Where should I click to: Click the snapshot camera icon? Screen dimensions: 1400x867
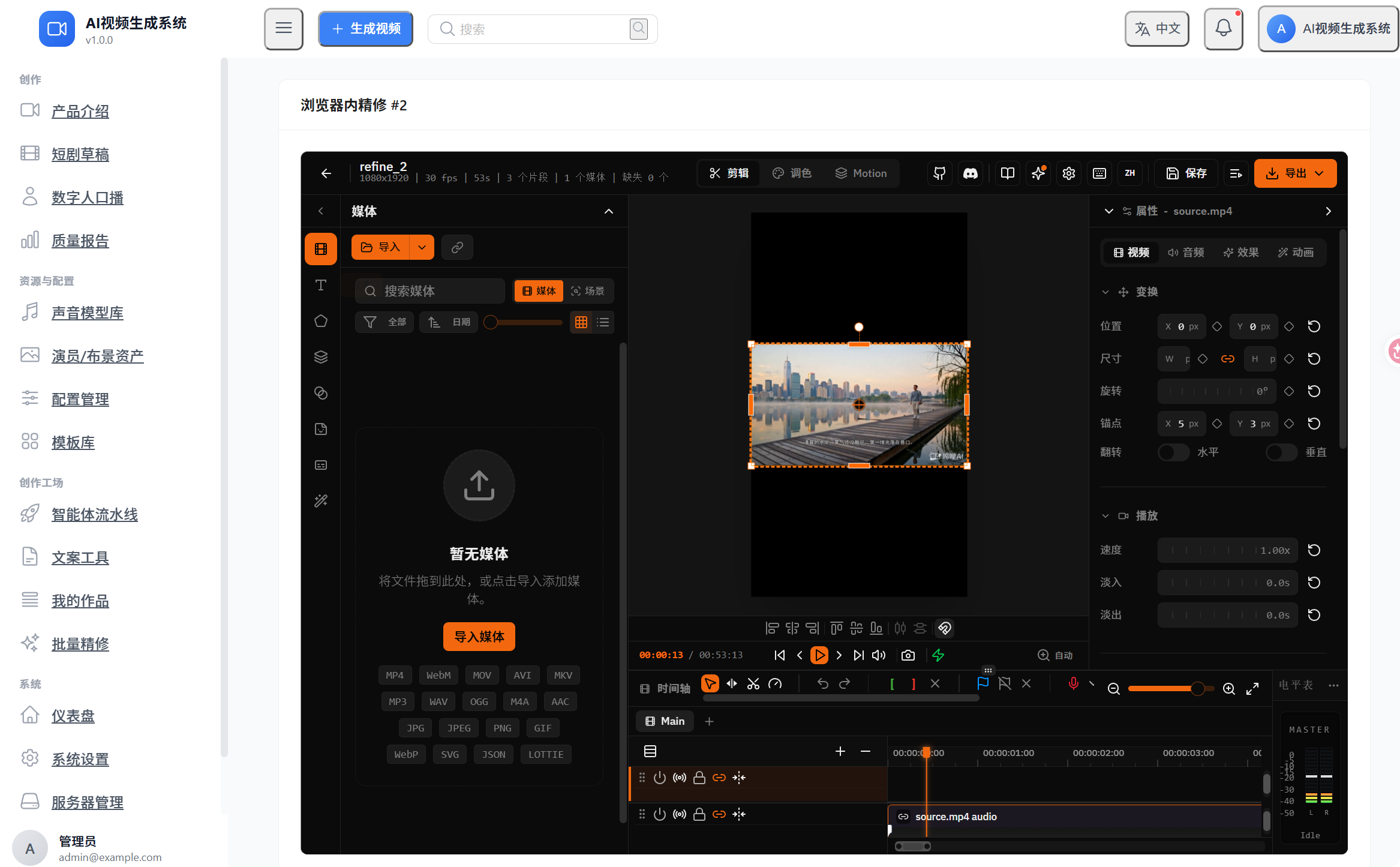[908, 655]
